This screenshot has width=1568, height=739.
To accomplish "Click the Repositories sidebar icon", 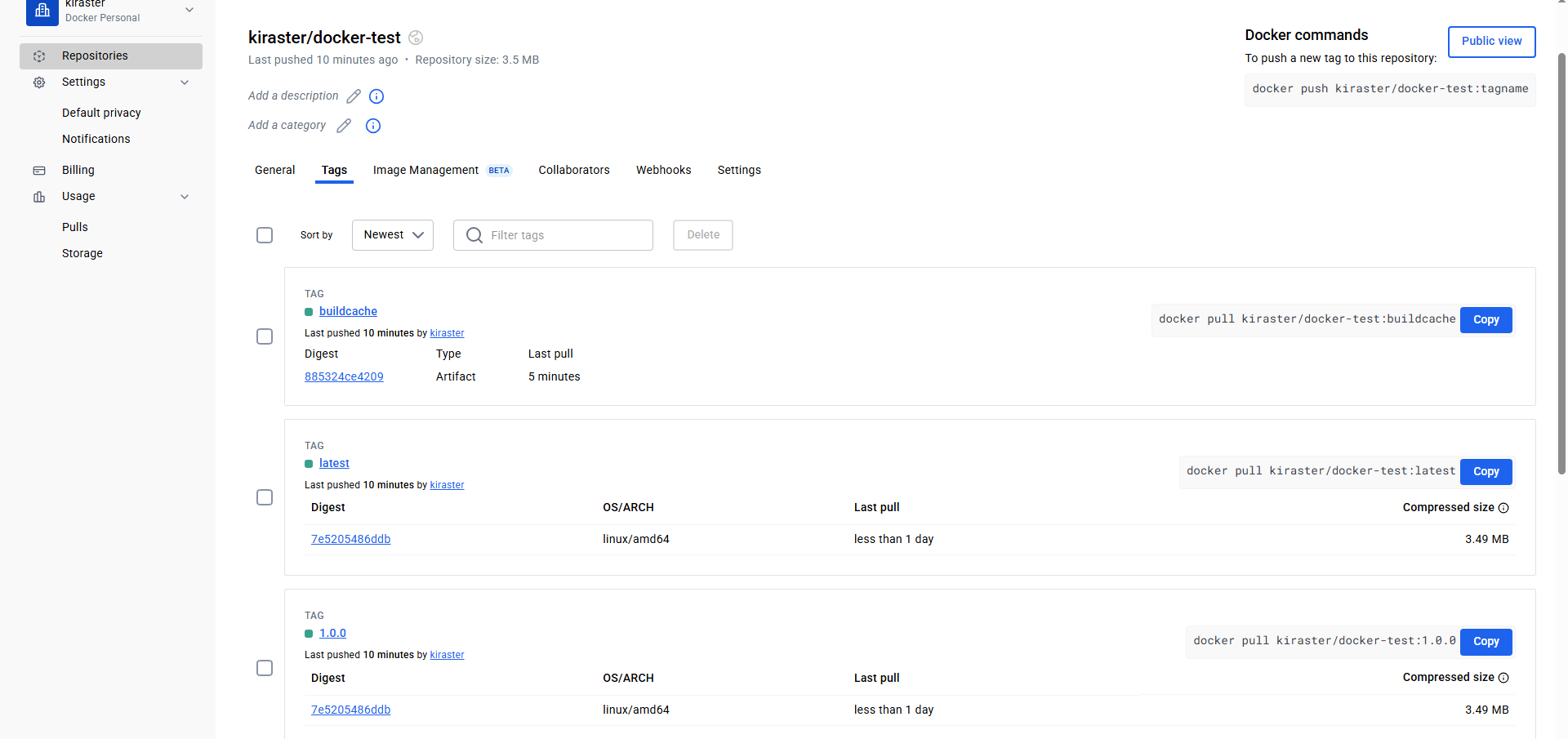I will click(x=39, y=56).
